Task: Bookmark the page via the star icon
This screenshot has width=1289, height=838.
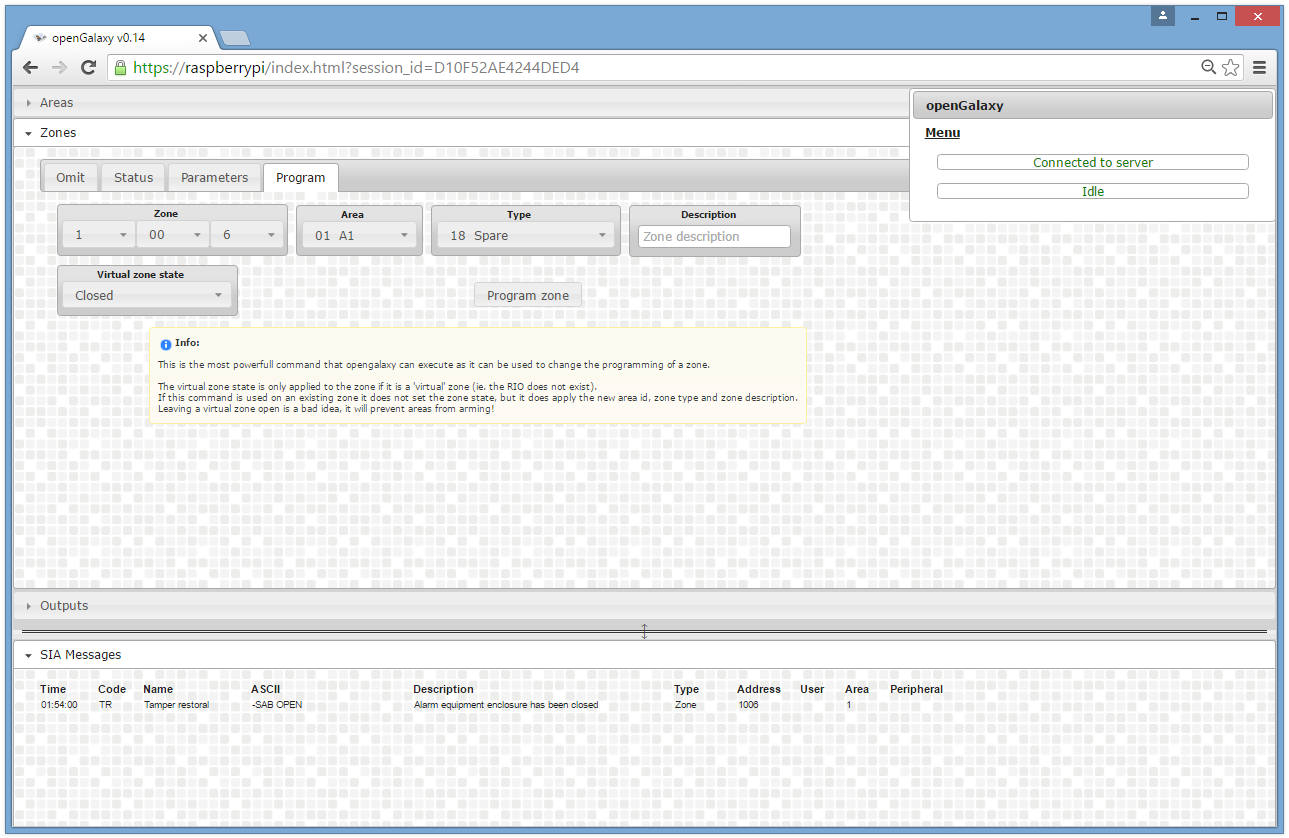Action: (1230, 67)
